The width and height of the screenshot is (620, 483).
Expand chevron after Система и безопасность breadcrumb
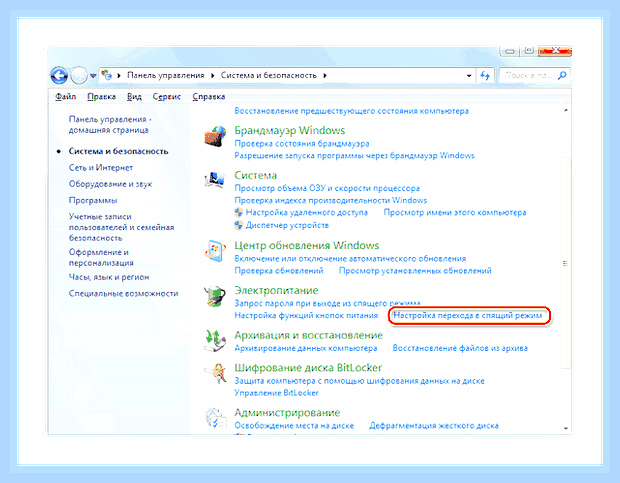[325, 75]
